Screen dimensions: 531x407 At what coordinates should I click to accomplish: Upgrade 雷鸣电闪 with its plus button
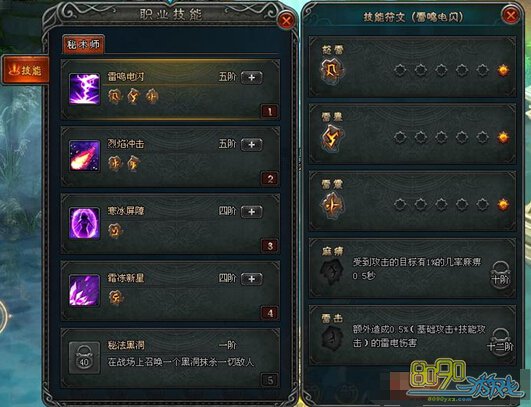click(251, 78)
